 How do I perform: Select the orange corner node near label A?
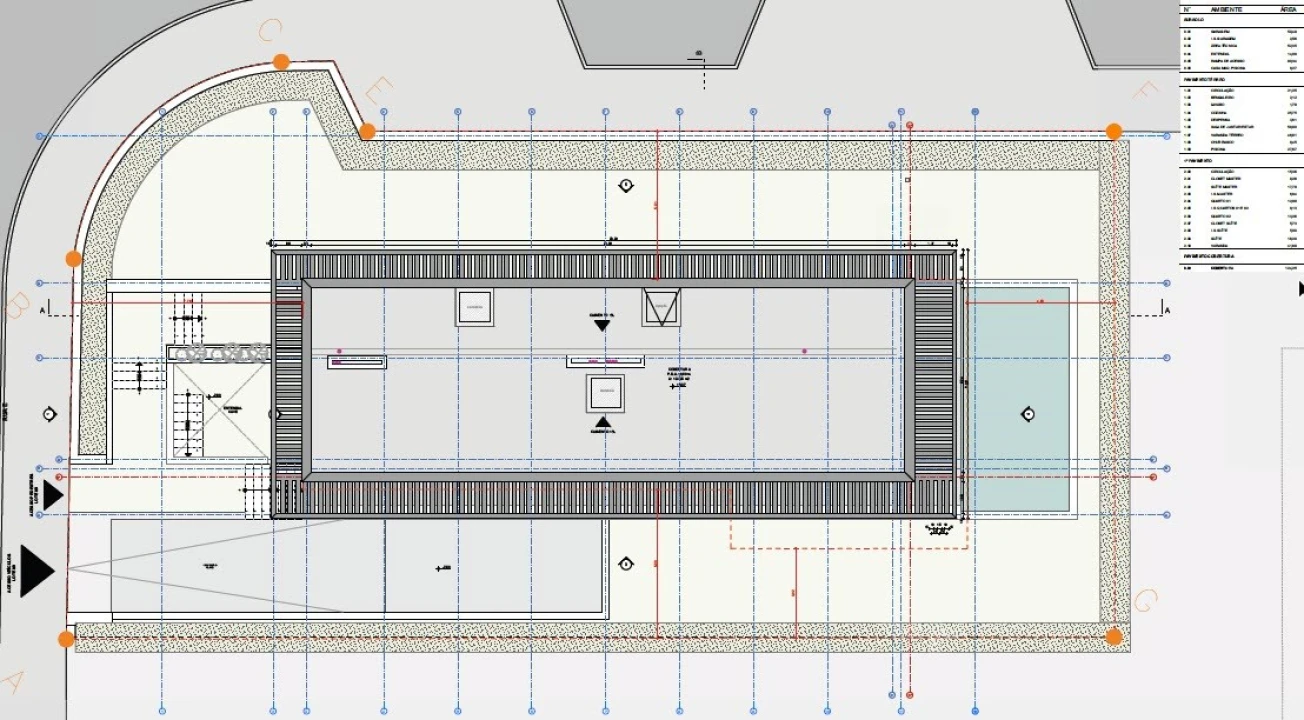pos(66,639)
